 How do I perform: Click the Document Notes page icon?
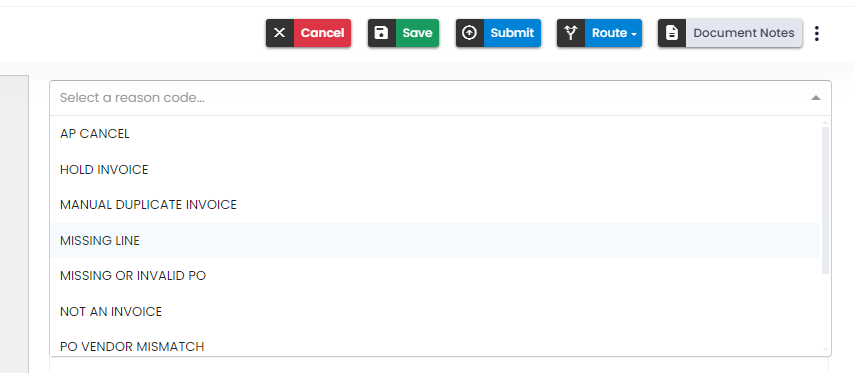click(x=672, y=33)
